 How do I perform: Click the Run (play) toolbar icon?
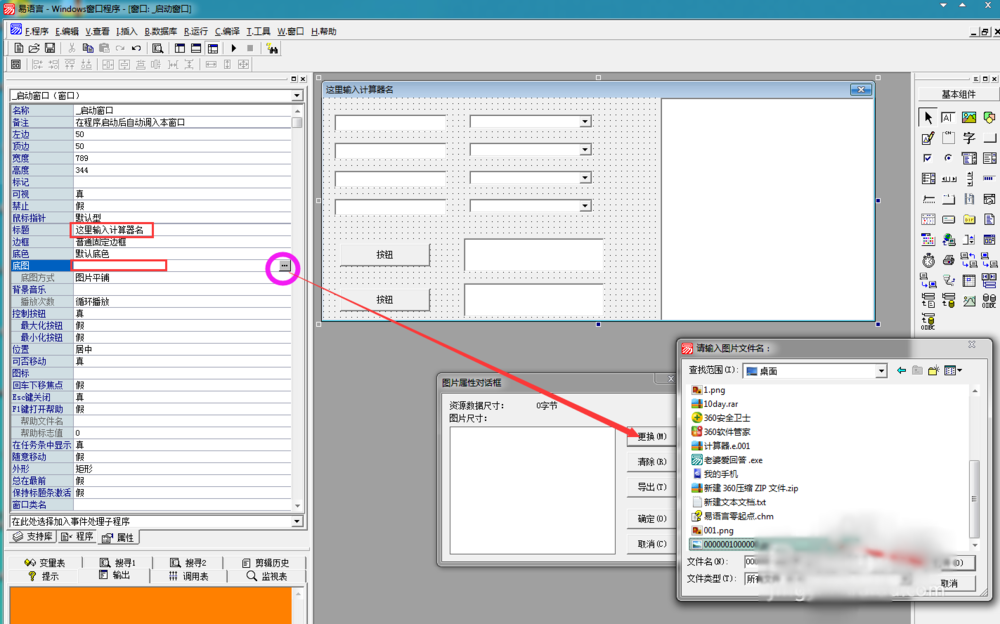[233, 48]
